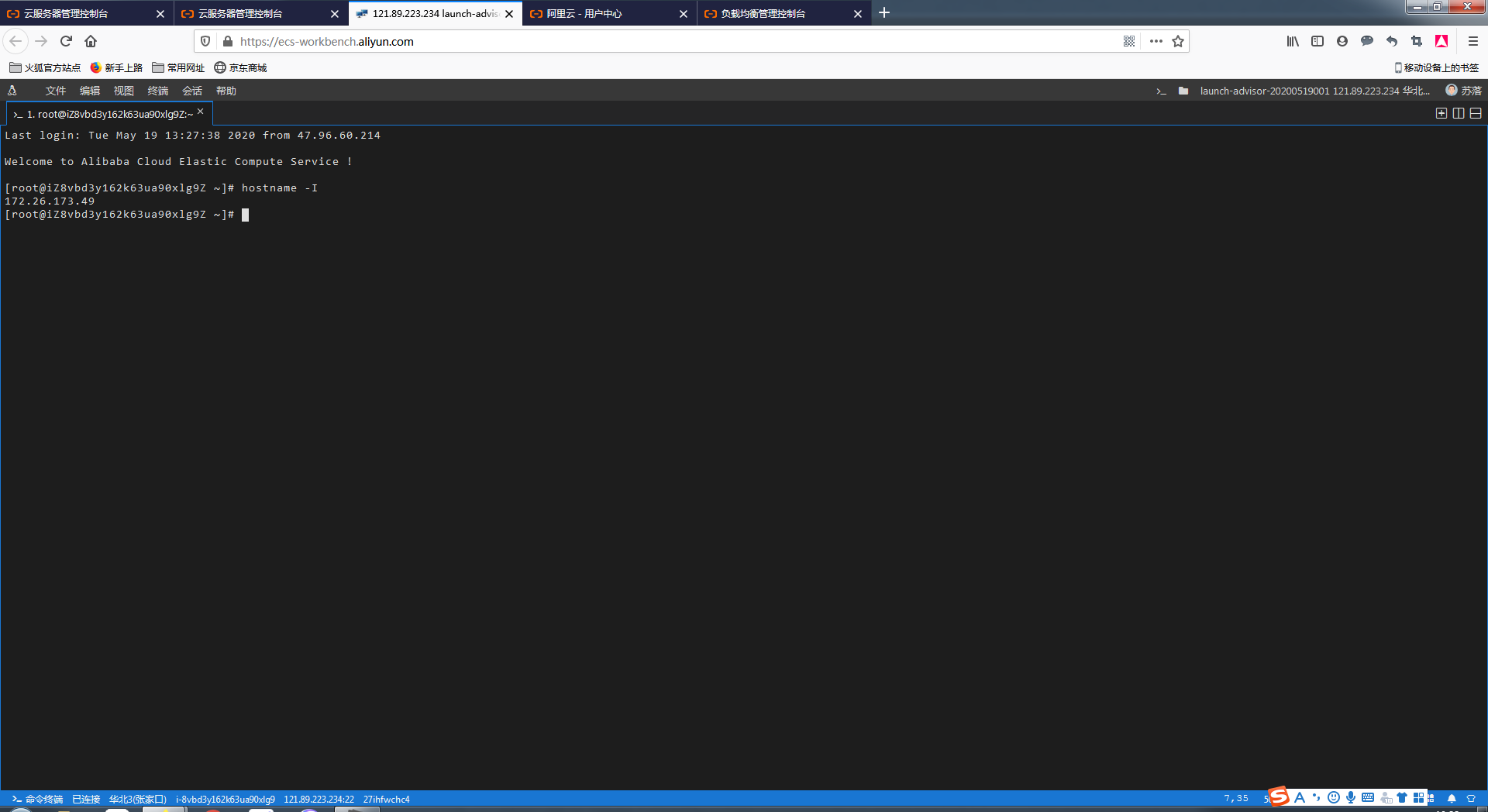Open the Sogou emoji picker
1488x812 pixels.
pyautogui.click(x=1333, y=797)
